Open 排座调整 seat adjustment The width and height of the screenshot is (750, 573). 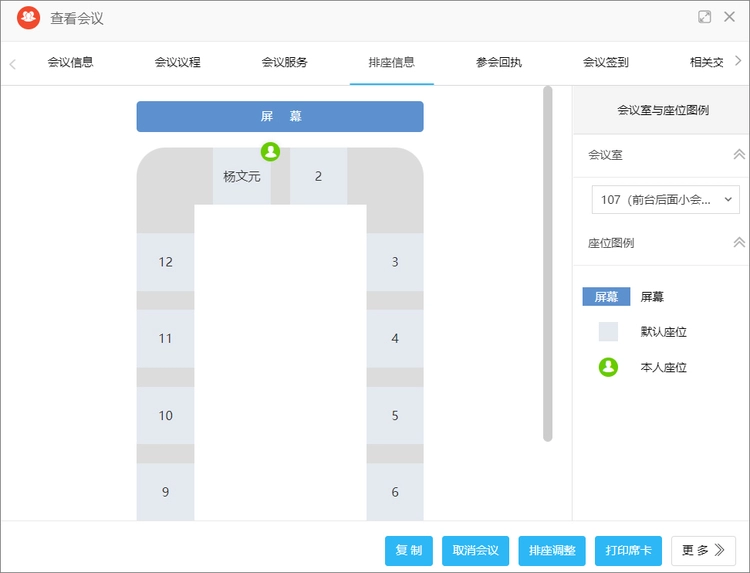552,551
